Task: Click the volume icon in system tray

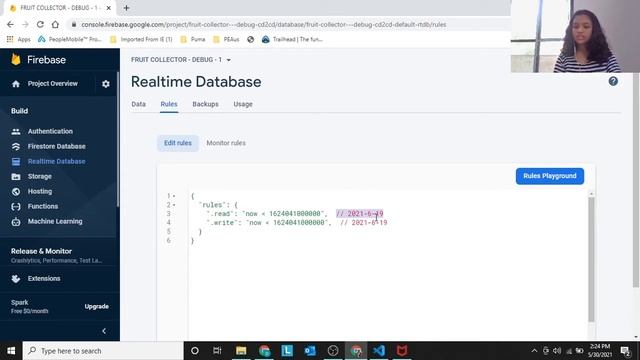Action: (557, 351)
